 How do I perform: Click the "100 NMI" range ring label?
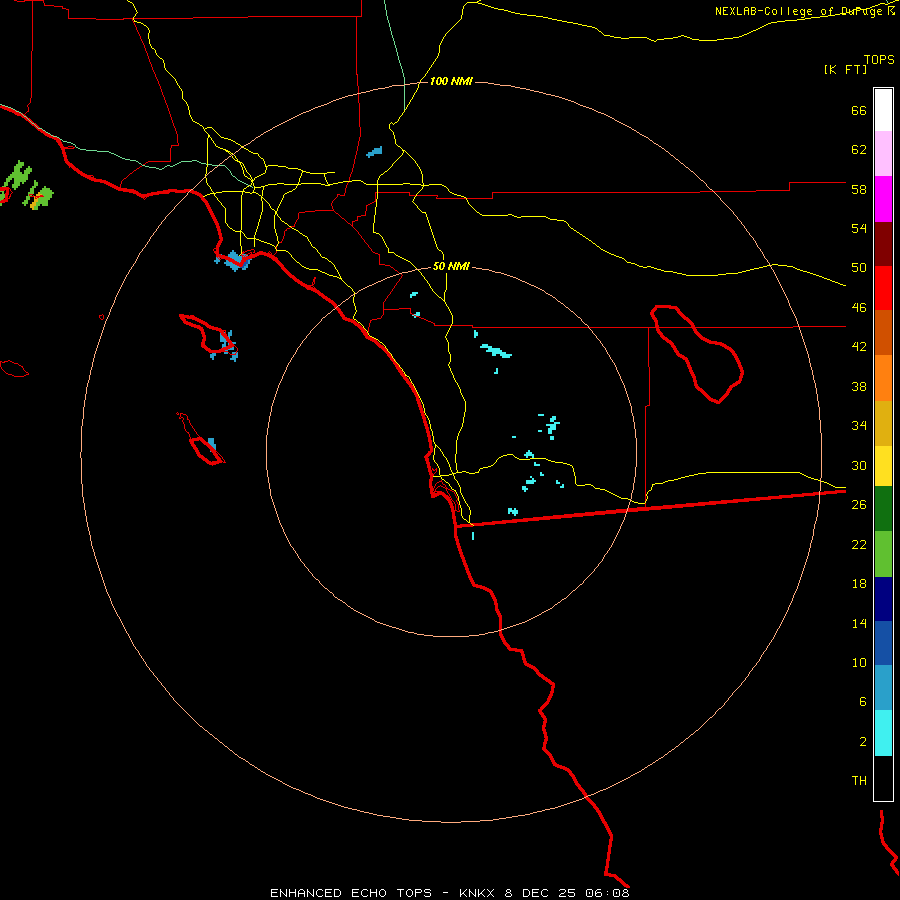[x=451, y=82]
